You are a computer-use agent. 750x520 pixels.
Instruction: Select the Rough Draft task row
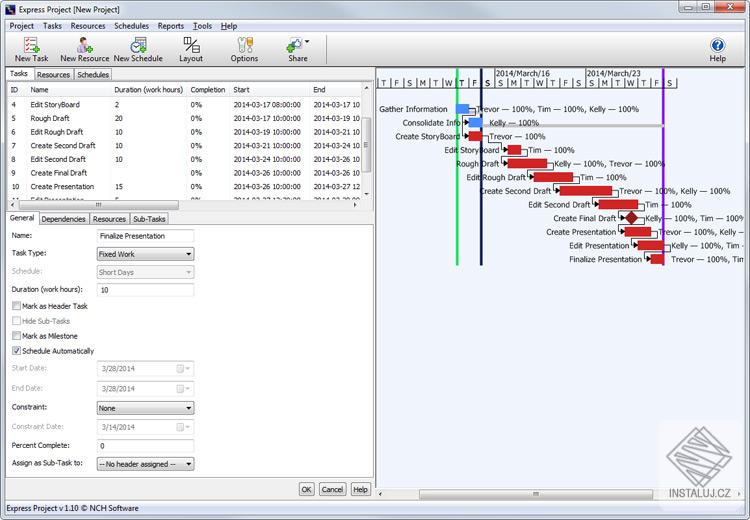click(x=185, y=118)
